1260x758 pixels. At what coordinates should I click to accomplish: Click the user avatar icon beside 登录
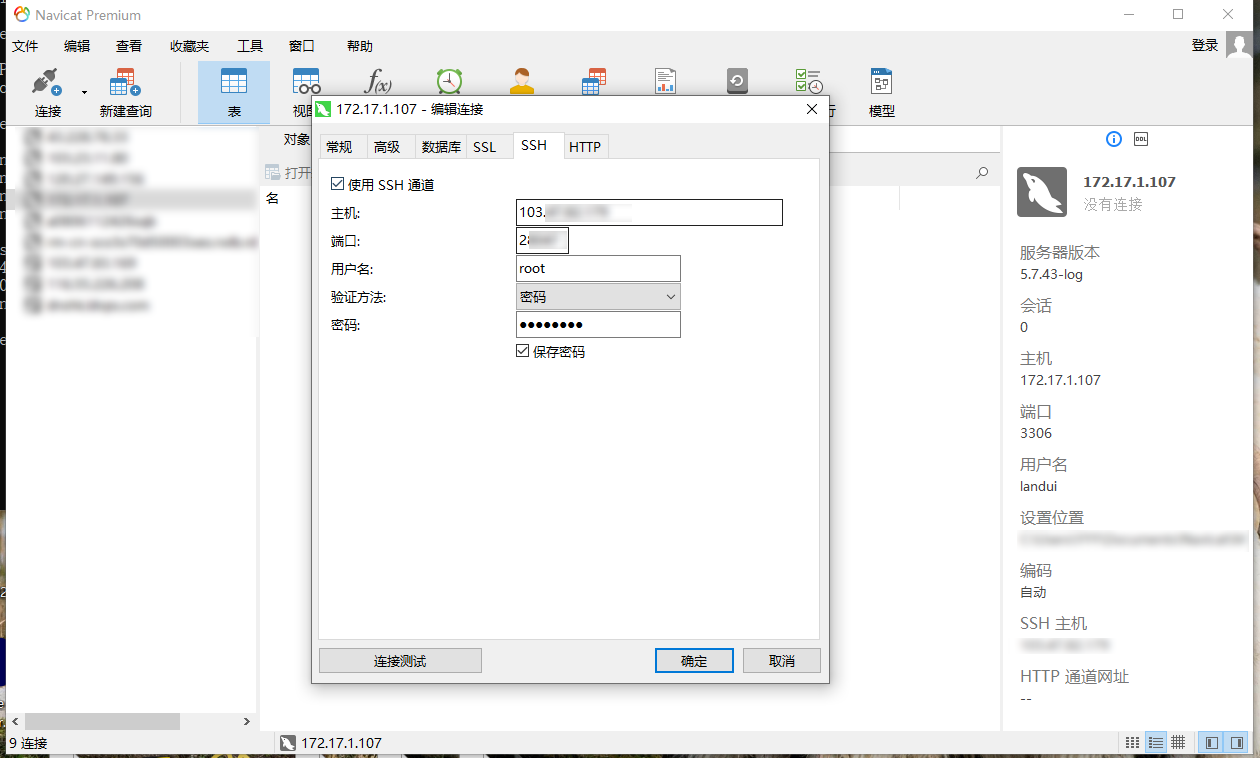(x=1239, y=45)
